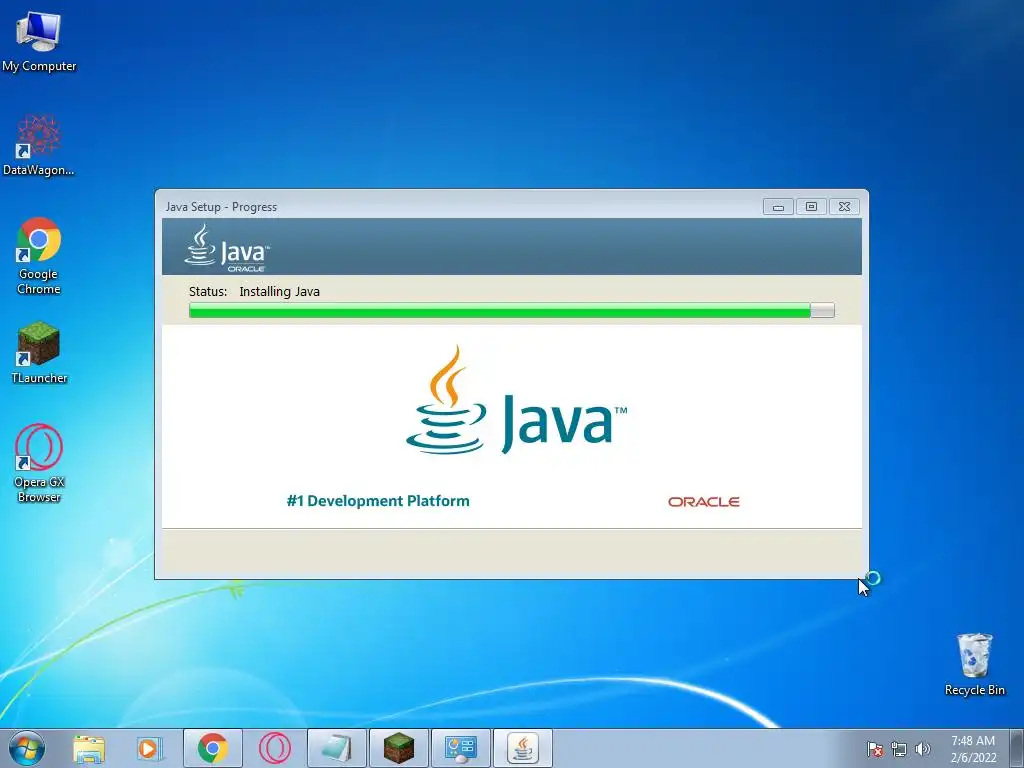Switch to Opera GX in the taskbar
The height and width of the screenshot is (768, 1024).
click(275, 748)
